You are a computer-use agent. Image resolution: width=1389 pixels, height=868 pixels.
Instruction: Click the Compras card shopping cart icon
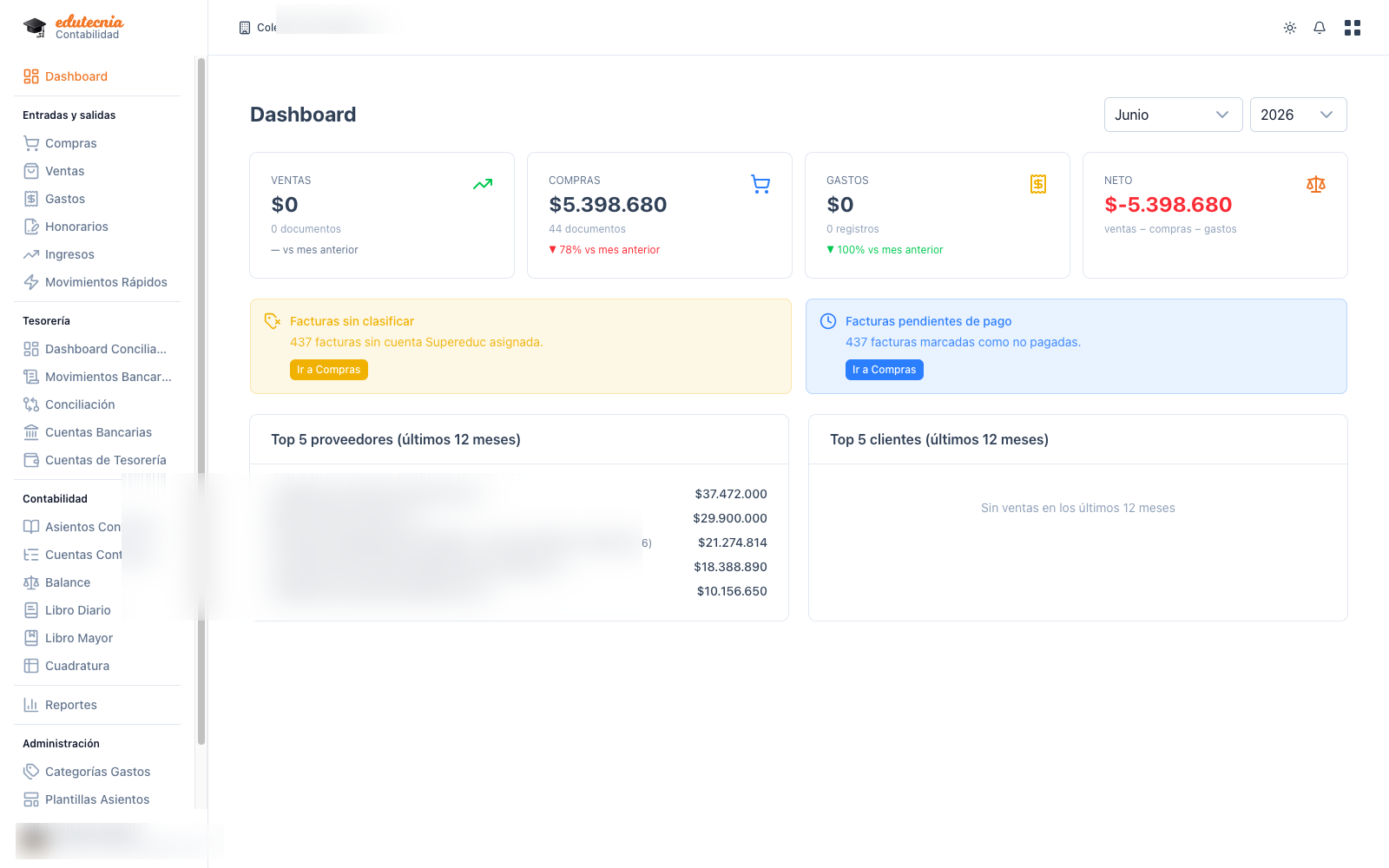point(760,184)
